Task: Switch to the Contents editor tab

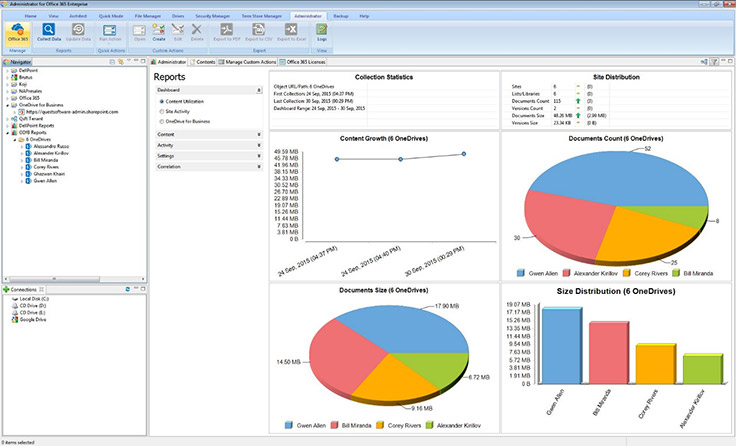Action: 202,62
